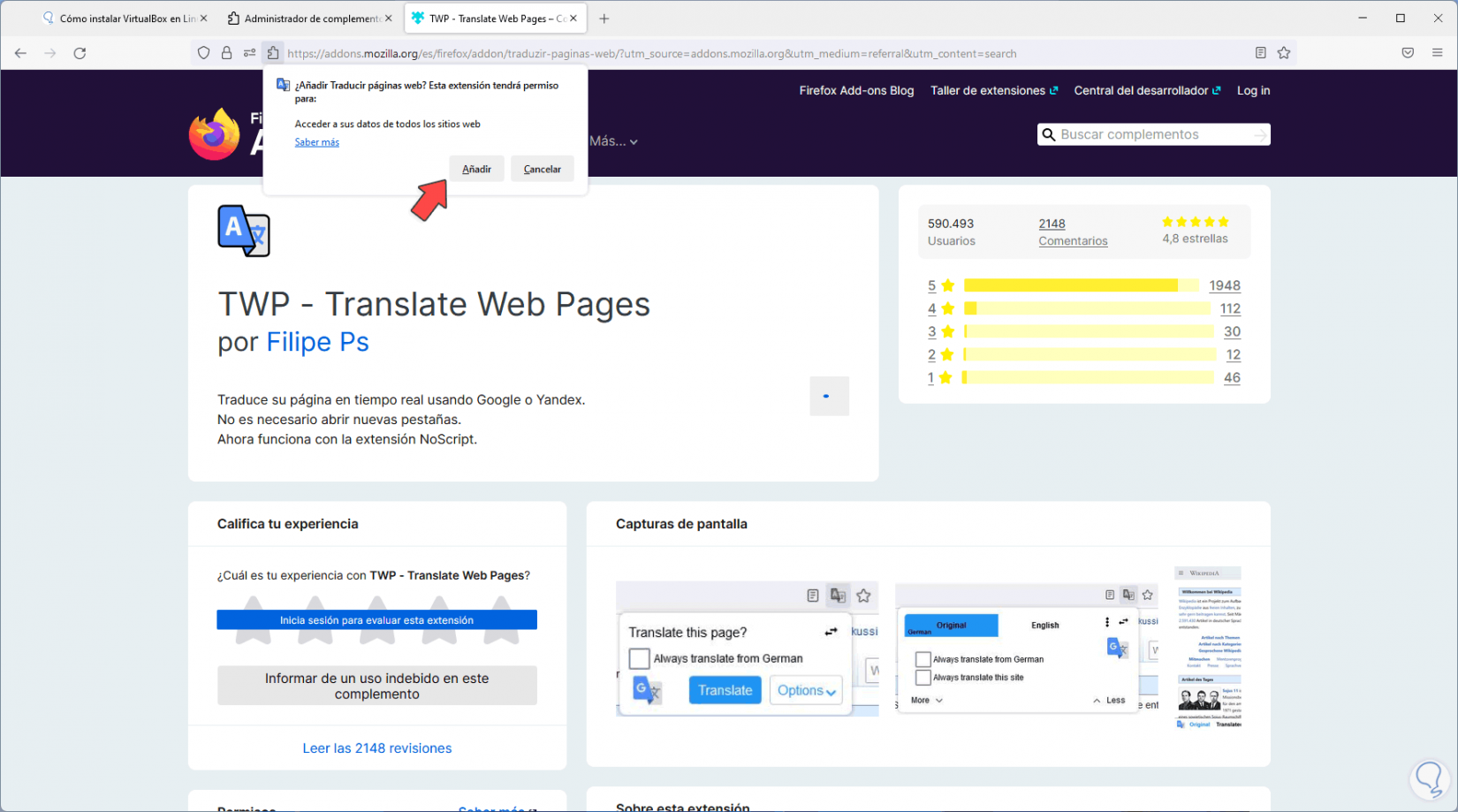The image size is (1458, 812).
Task: Open the 1948 five-star reviews count
Action: pyautogui.click(x=1225, y=285)
